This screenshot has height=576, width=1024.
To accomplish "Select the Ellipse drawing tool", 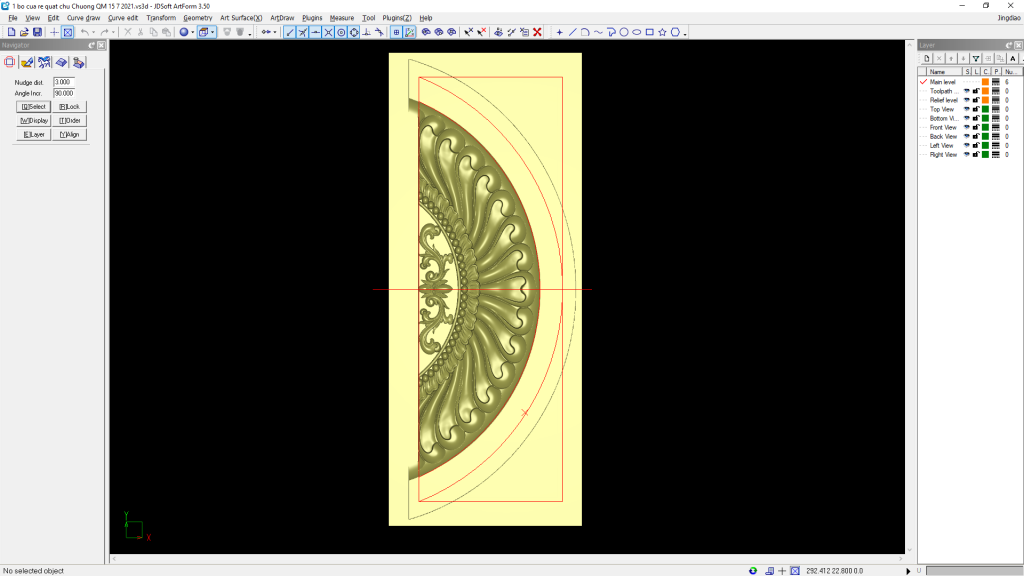I will pos(637,32).
